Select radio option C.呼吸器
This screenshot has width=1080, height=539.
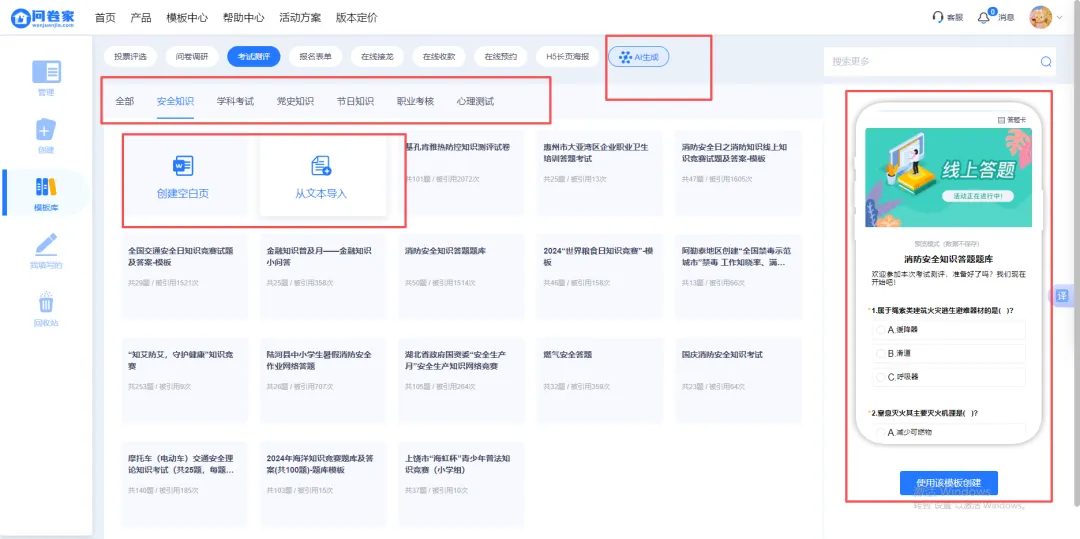880,377
